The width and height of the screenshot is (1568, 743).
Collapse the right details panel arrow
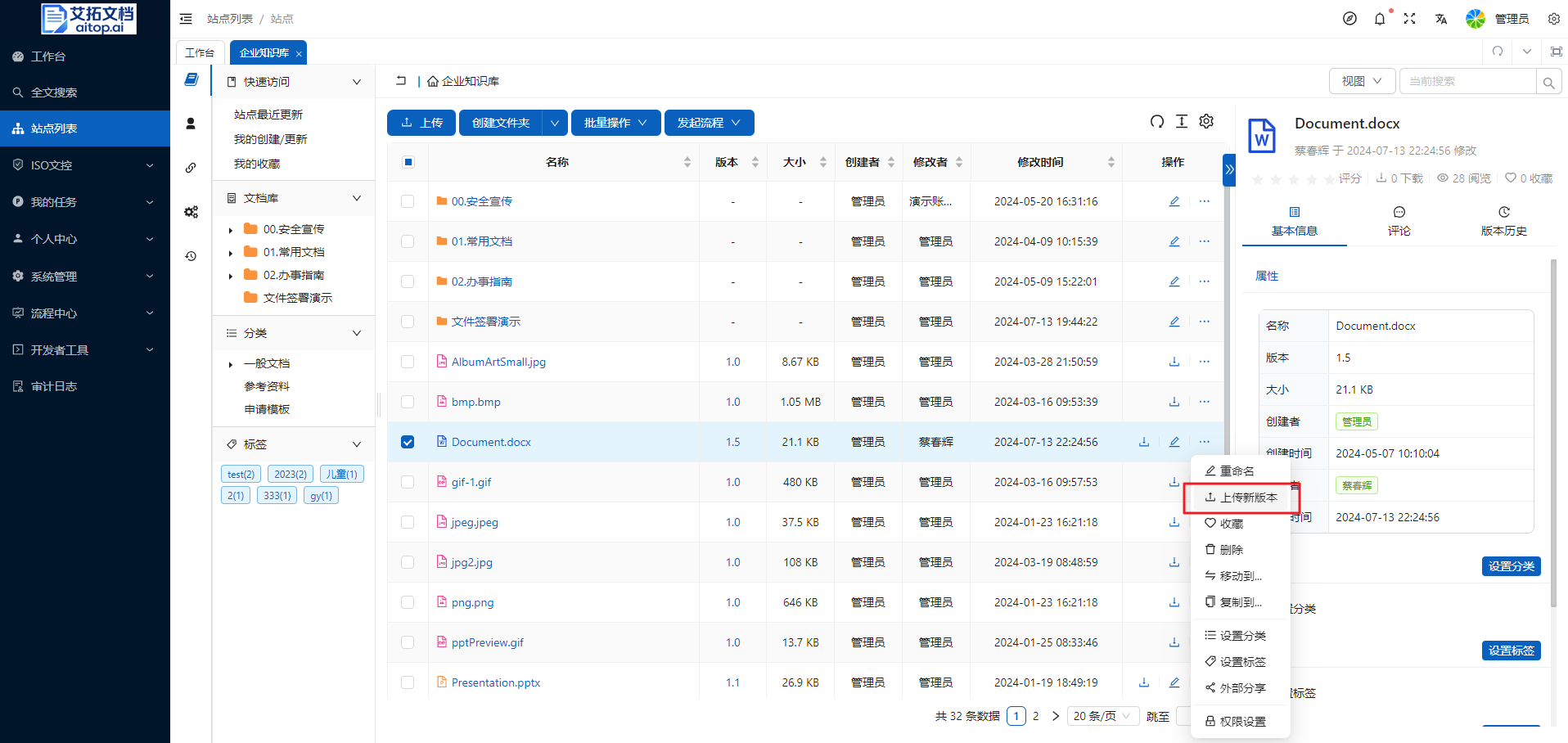[1228, 169]
